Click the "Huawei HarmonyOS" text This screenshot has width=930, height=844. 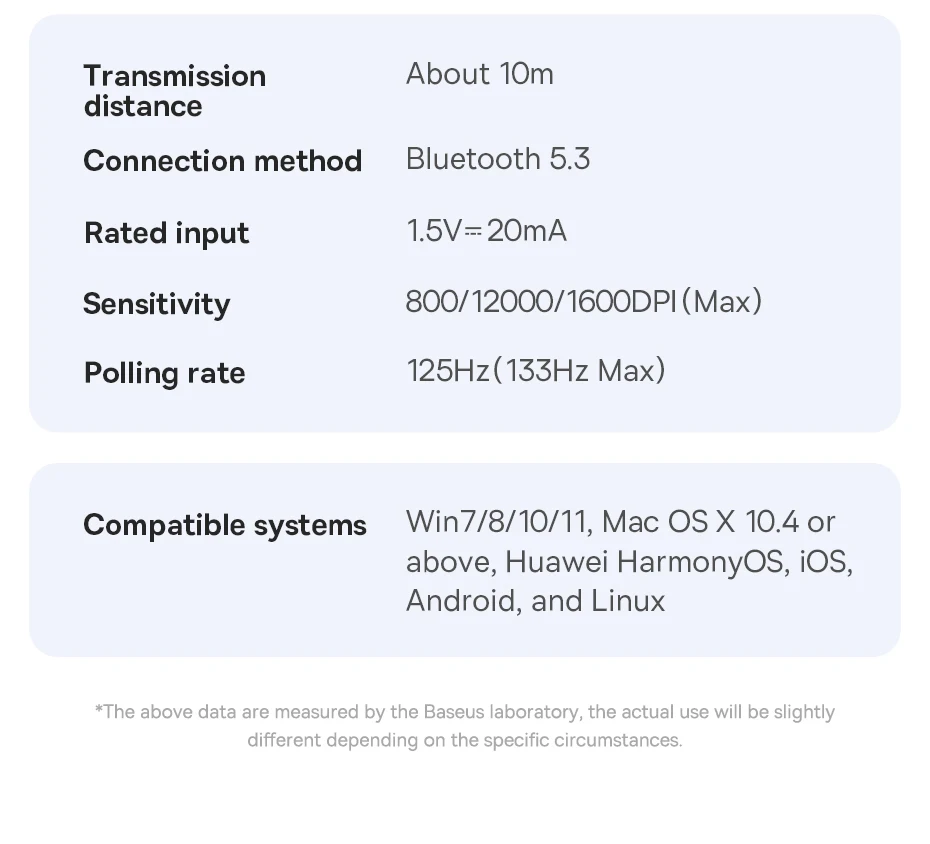tap(644, 562)
